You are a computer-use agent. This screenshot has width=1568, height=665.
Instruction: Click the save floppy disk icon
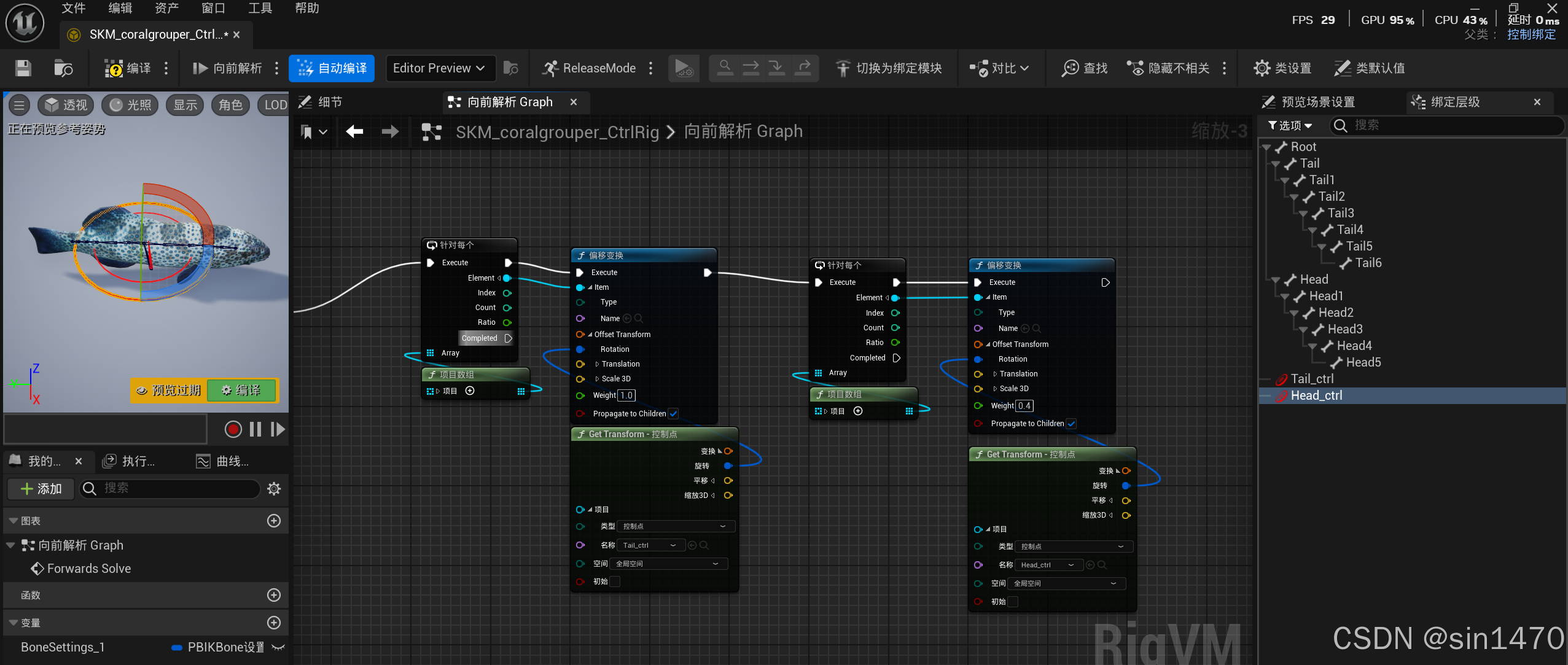(x=23, y=68)
